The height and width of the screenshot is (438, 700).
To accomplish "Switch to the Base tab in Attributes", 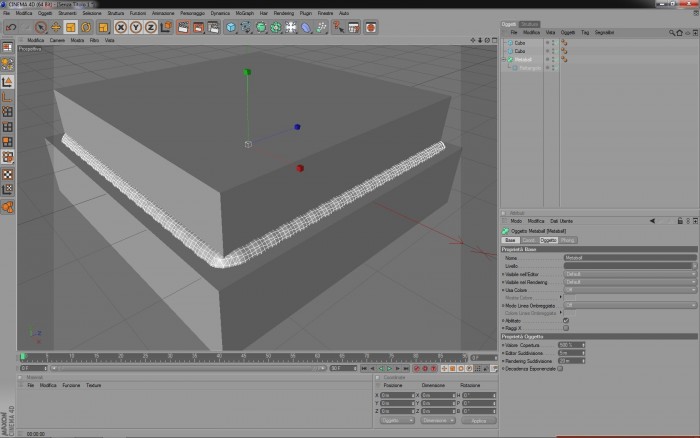I will tap(510, 240).
